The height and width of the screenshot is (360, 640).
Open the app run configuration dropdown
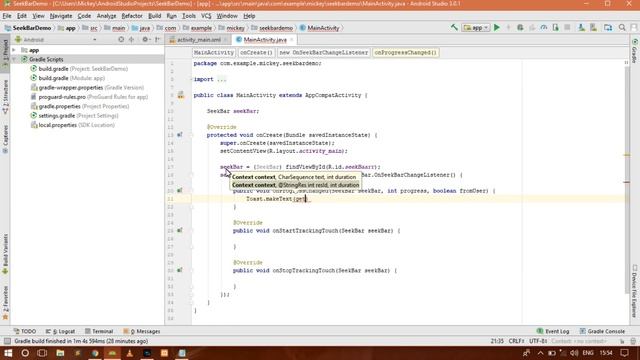(476, 28)
